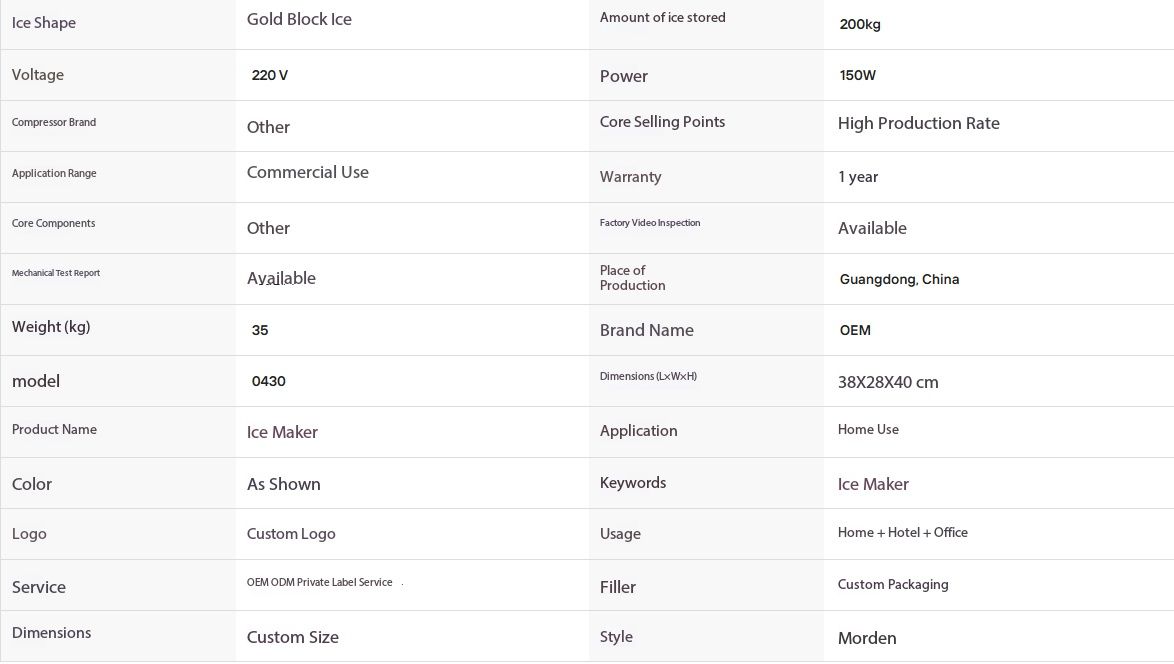
Task: Click the Custom Packaging value
Action: (x=893, y=585)
